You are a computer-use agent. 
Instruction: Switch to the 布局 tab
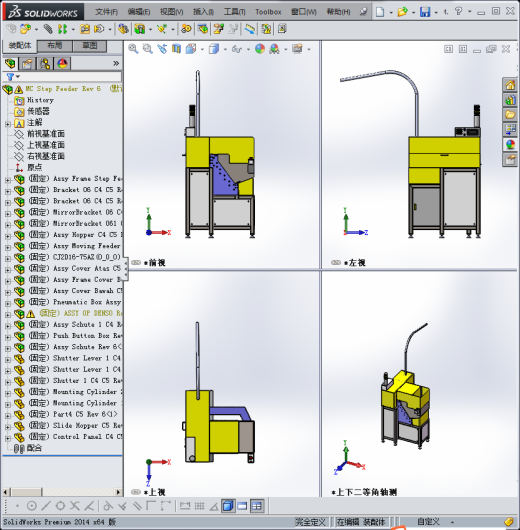54,46
